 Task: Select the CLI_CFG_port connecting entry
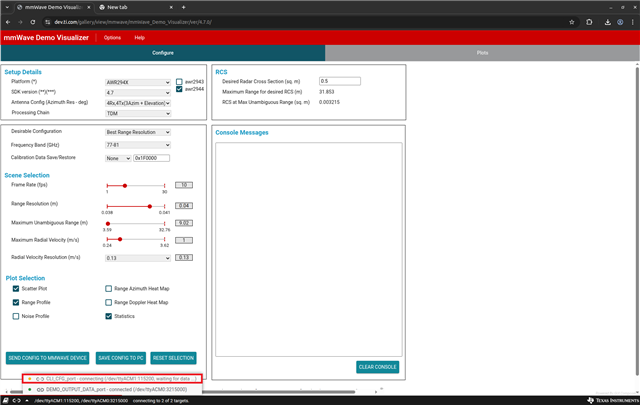[112, 379]
